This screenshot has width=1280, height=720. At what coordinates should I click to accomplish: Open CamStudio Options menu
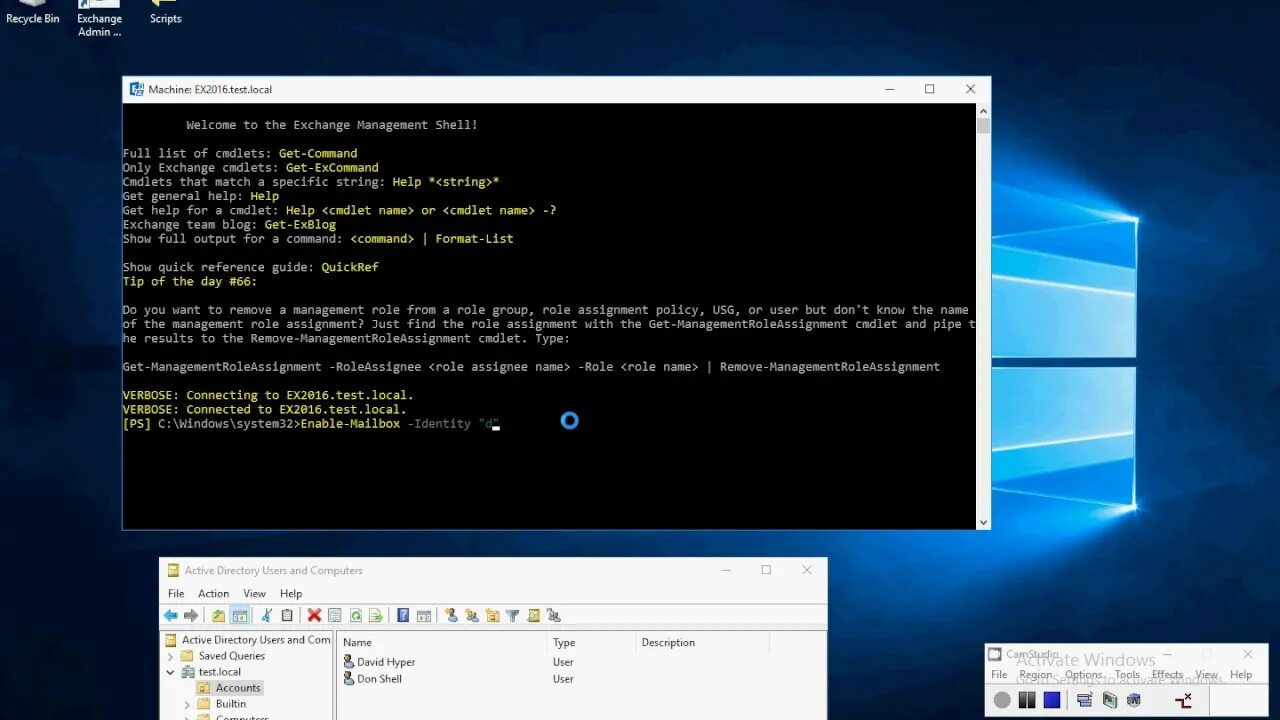tap(1083, 675)
